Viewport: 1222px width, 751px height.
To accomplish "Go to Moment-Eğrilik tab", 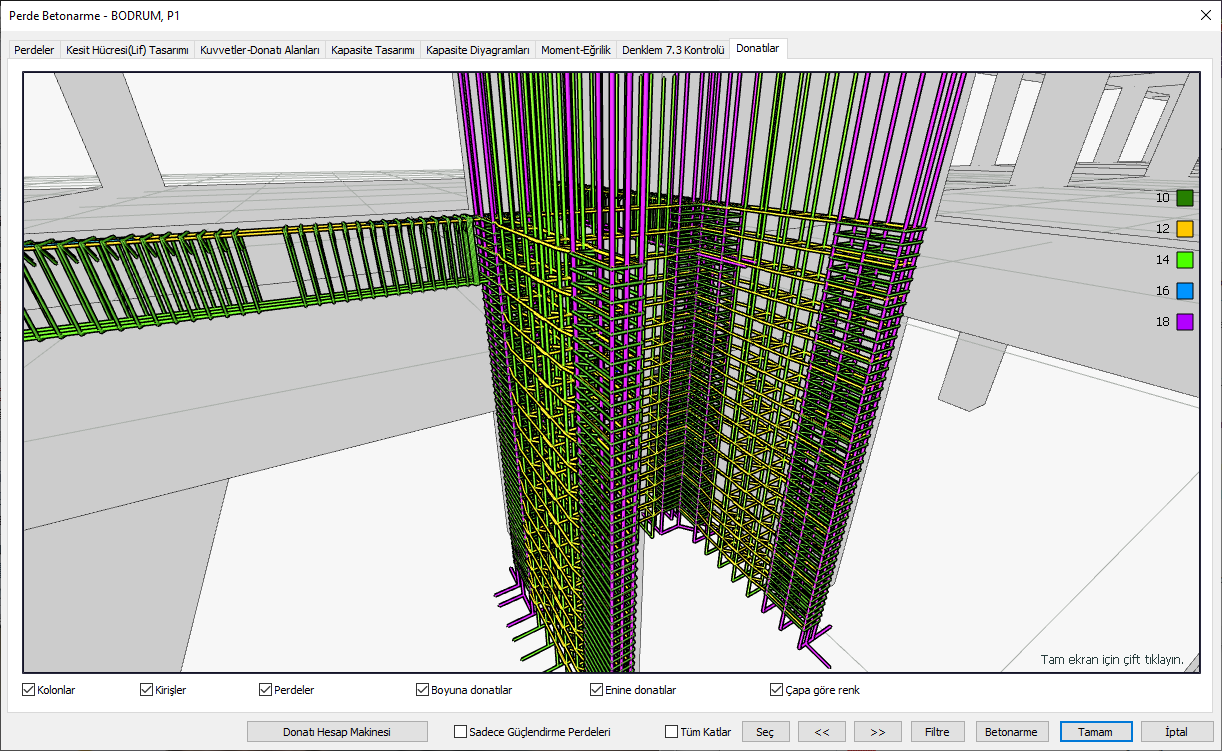I will click(x=575, y=50).
